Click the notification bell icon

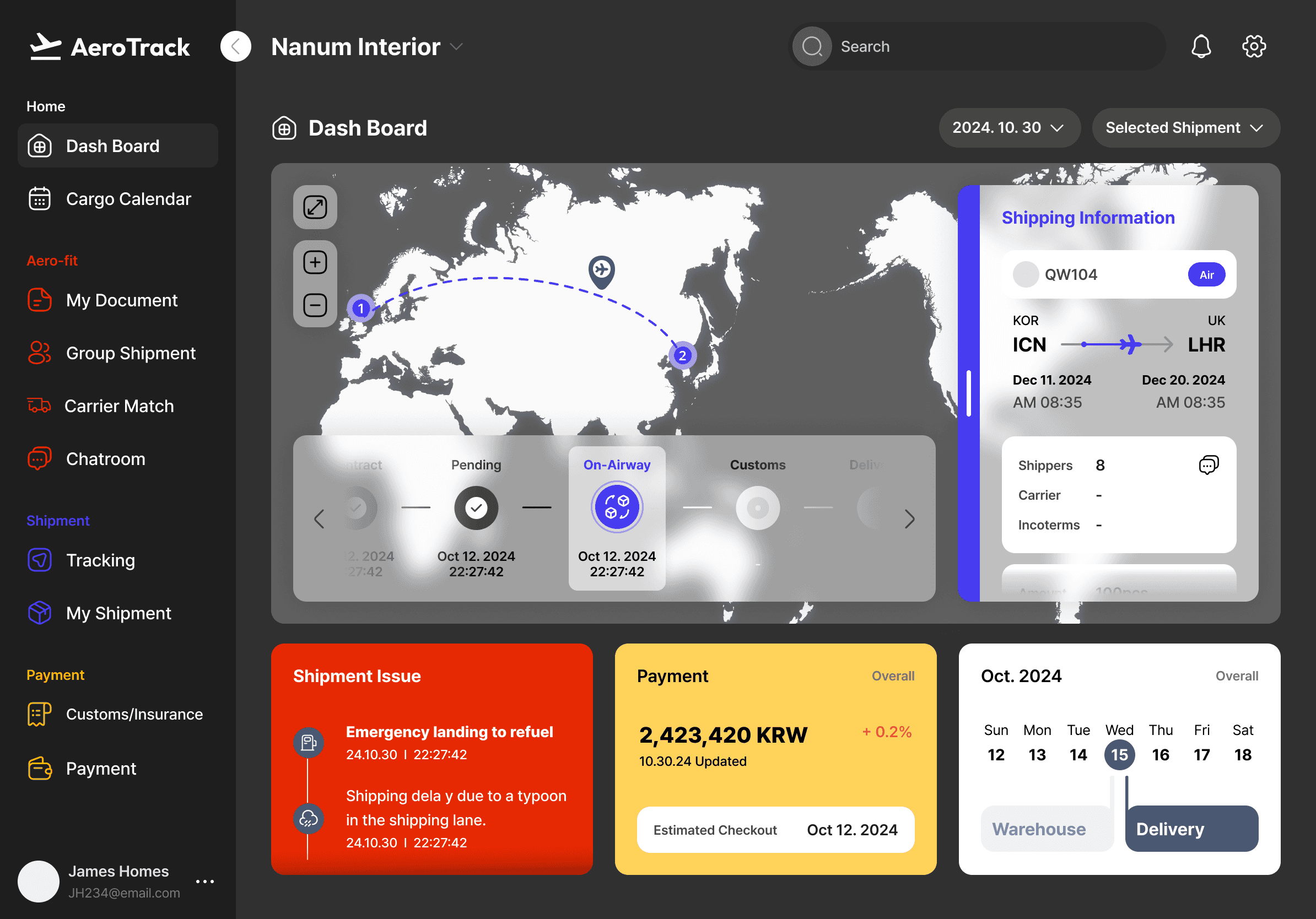click(1200, 46)
